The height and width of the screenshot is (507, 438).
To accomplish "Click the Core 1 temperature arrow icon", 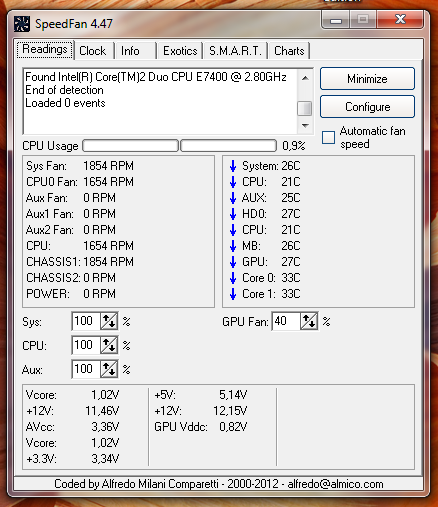I will (233, 294).
